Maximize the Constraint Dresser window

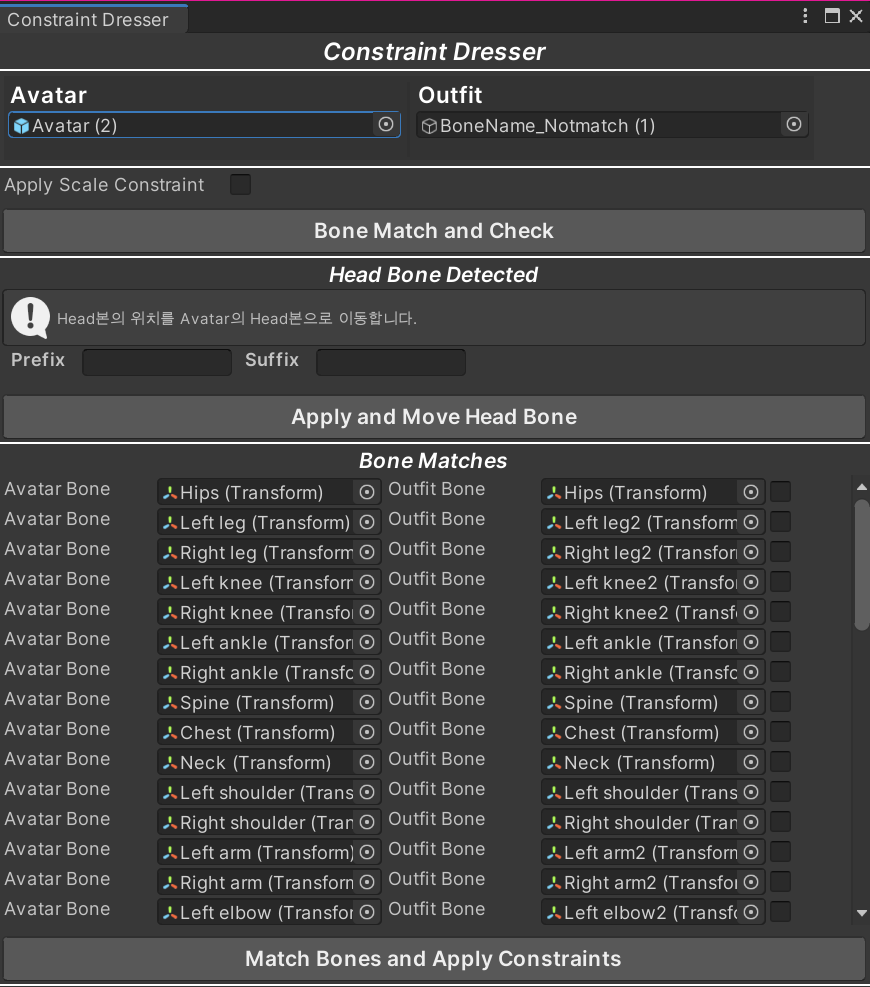coord(832,16)
